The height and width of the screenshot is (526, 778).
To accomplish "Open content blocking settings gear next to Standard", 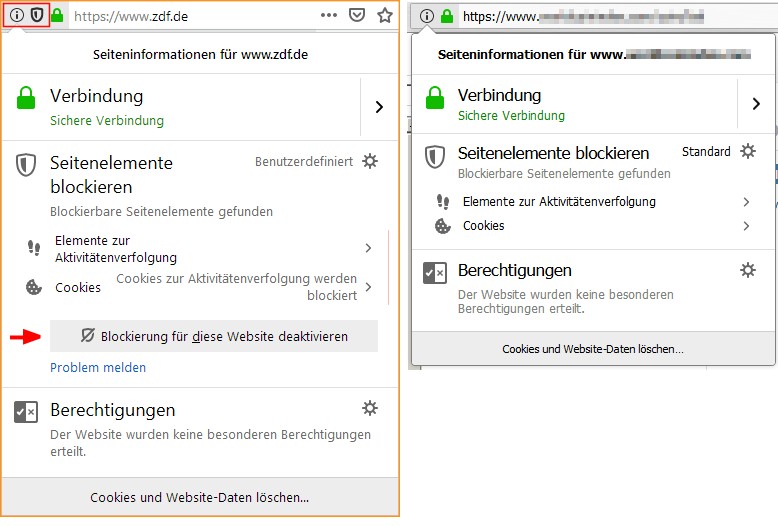I will [x=748, y=152].
